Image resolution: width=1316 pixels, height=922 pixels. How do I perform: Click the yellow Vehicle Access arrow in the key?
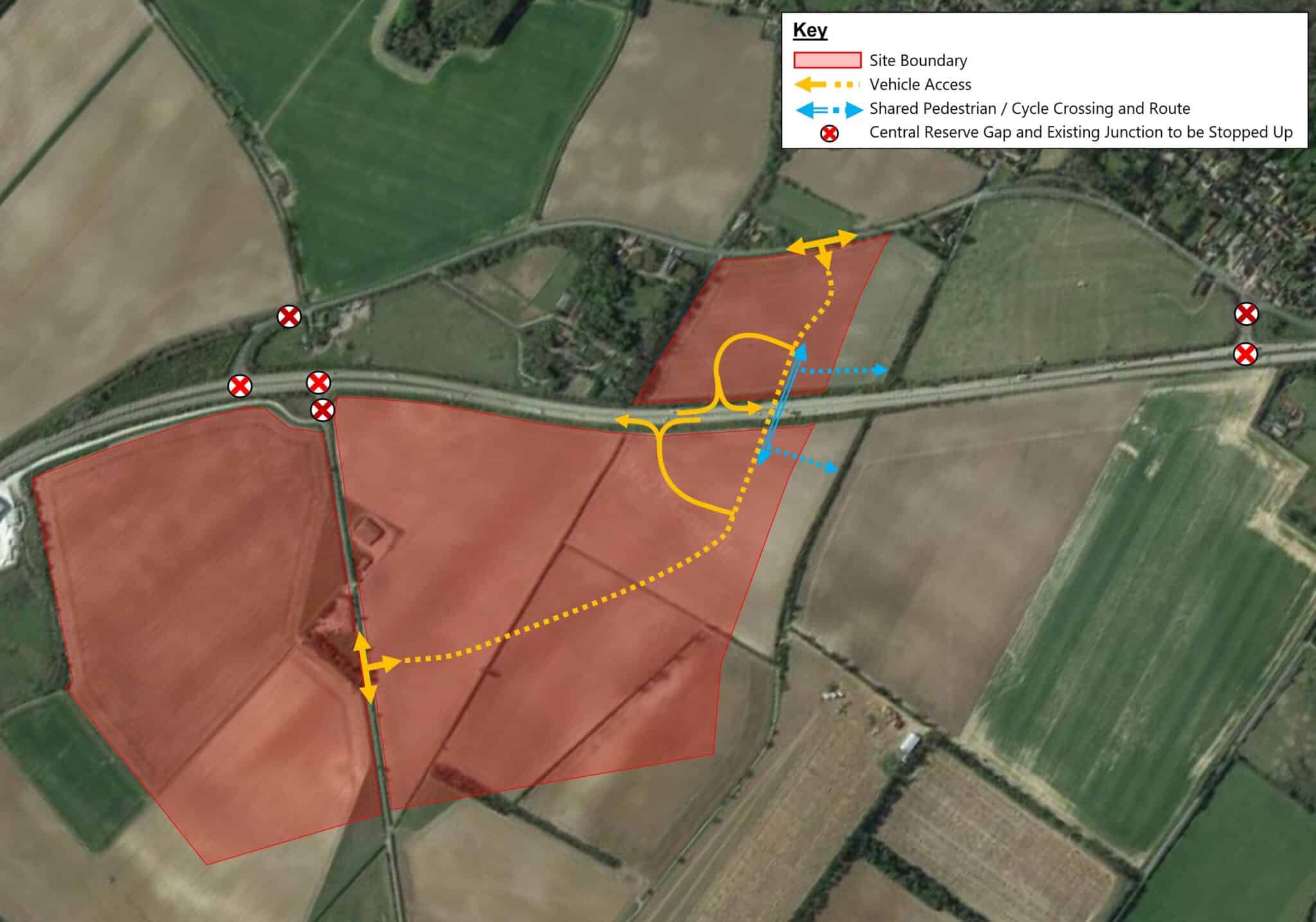(x=827, y=84)
